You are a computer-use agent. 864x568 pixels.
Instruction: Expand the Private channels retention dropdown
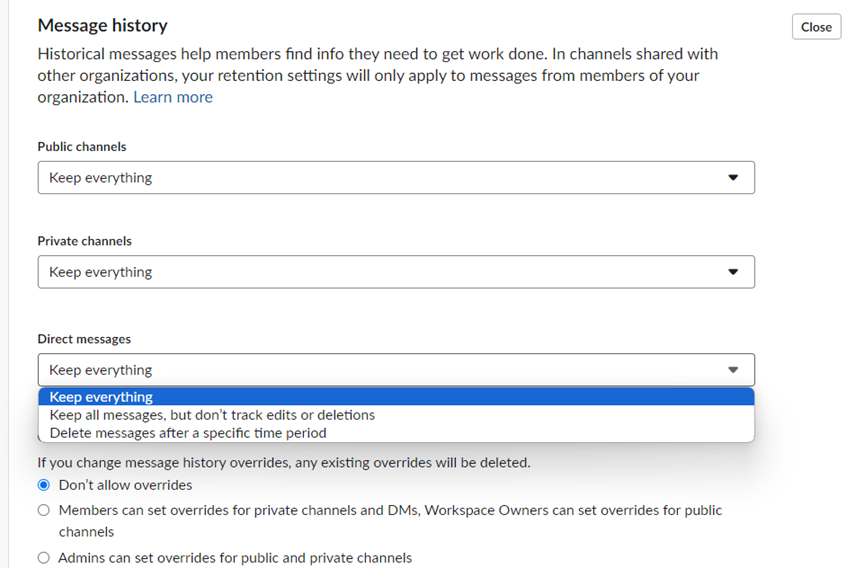(x=396, y=272)
